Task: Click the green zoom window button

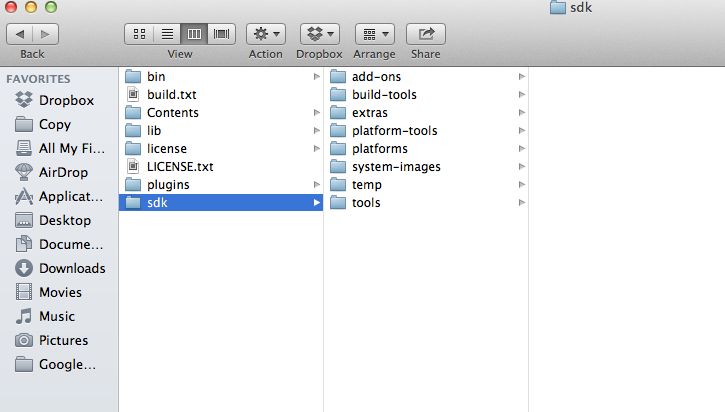Action: pos(51,7)
